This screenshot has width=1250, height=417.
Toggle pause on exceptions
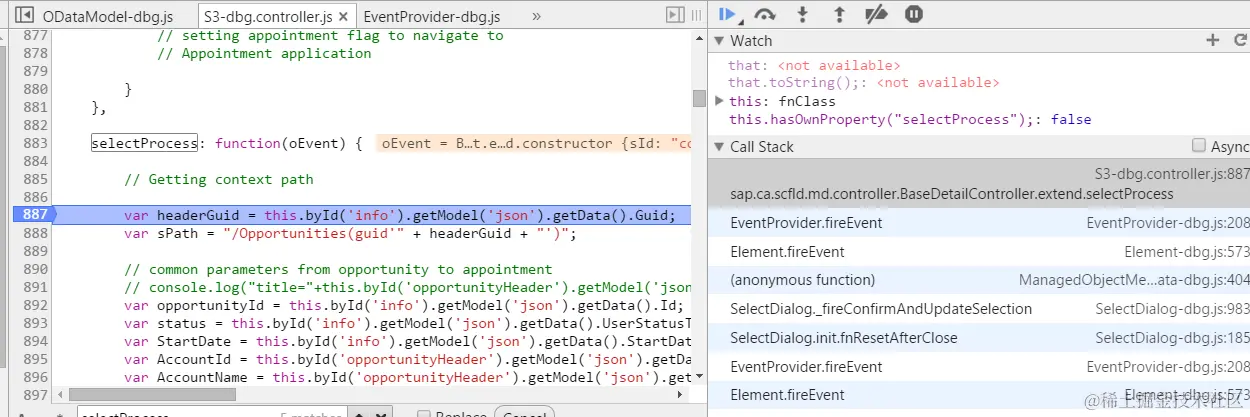coord(913,14)
